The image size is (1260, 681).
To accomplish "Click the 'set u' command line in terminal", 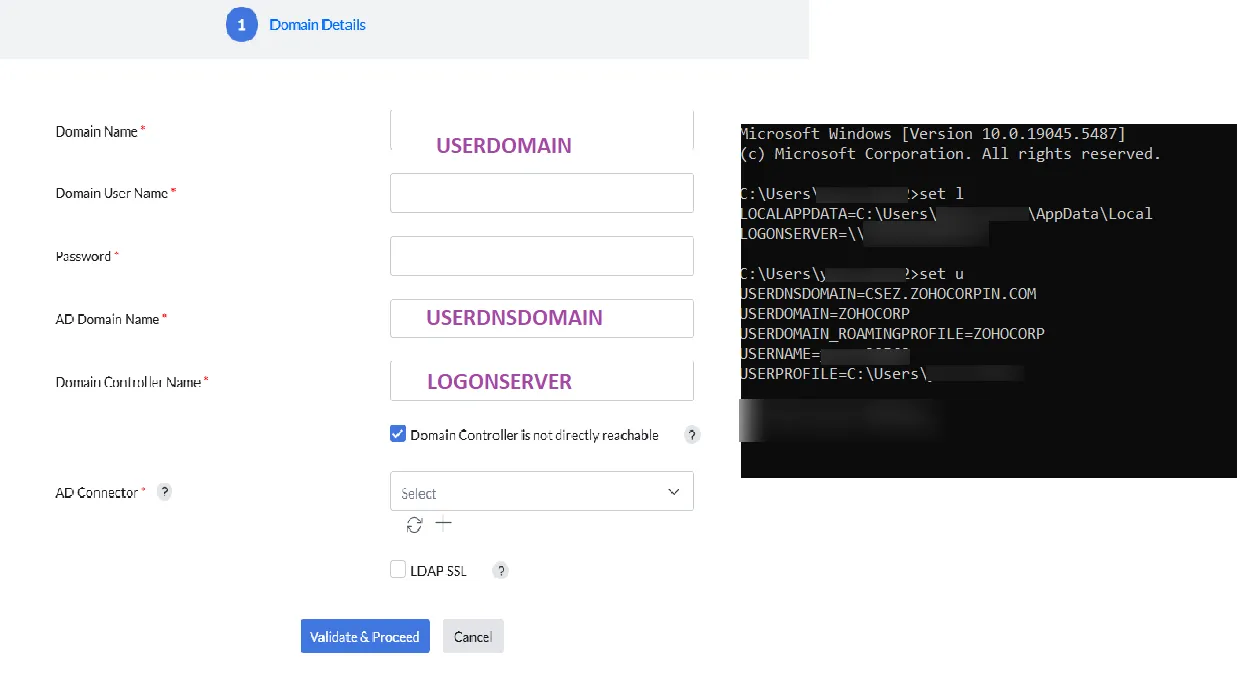I will [x=852, y=274].
